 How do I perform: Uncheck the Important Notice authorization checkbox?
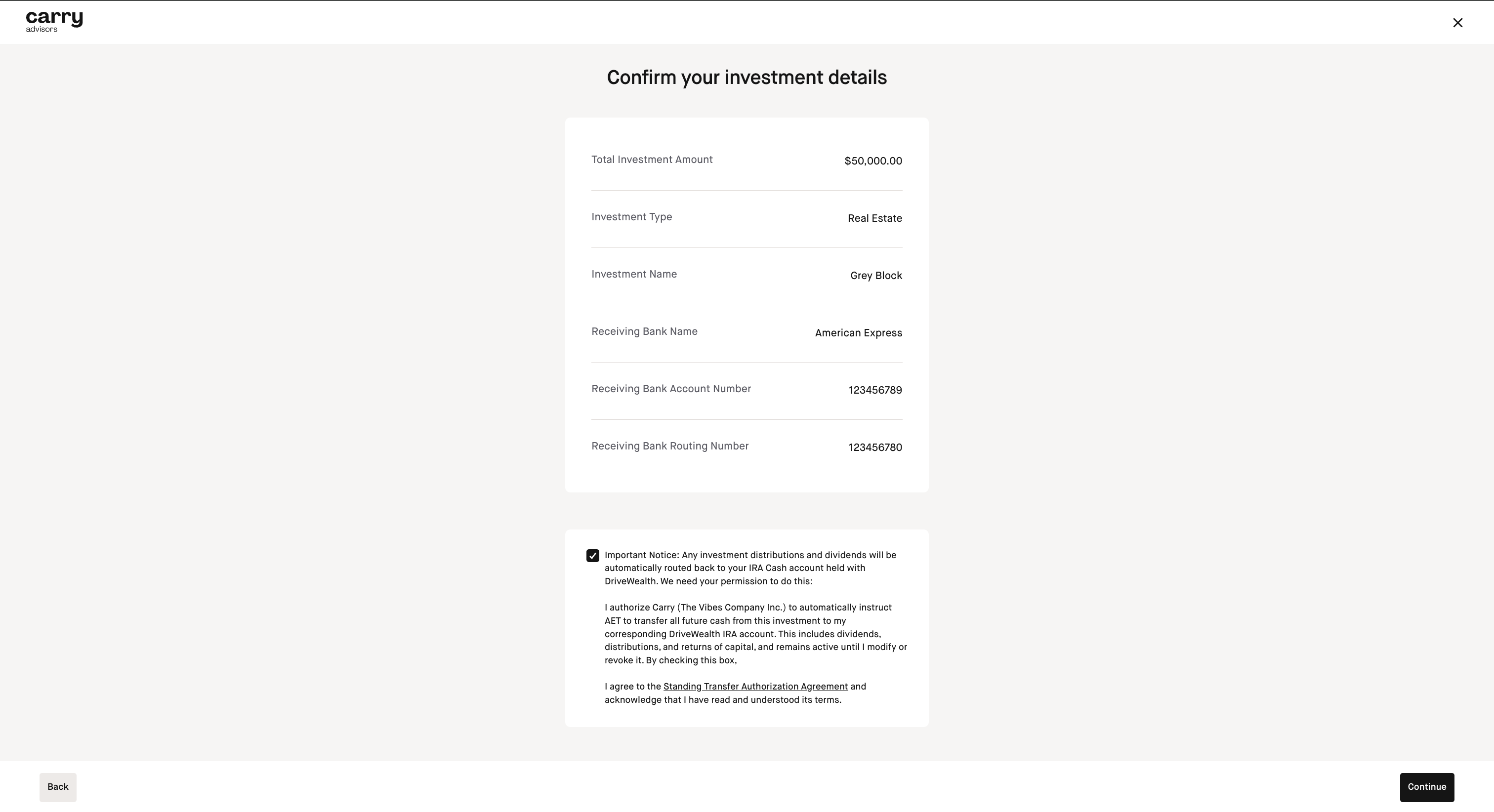(x=592, y=556)
